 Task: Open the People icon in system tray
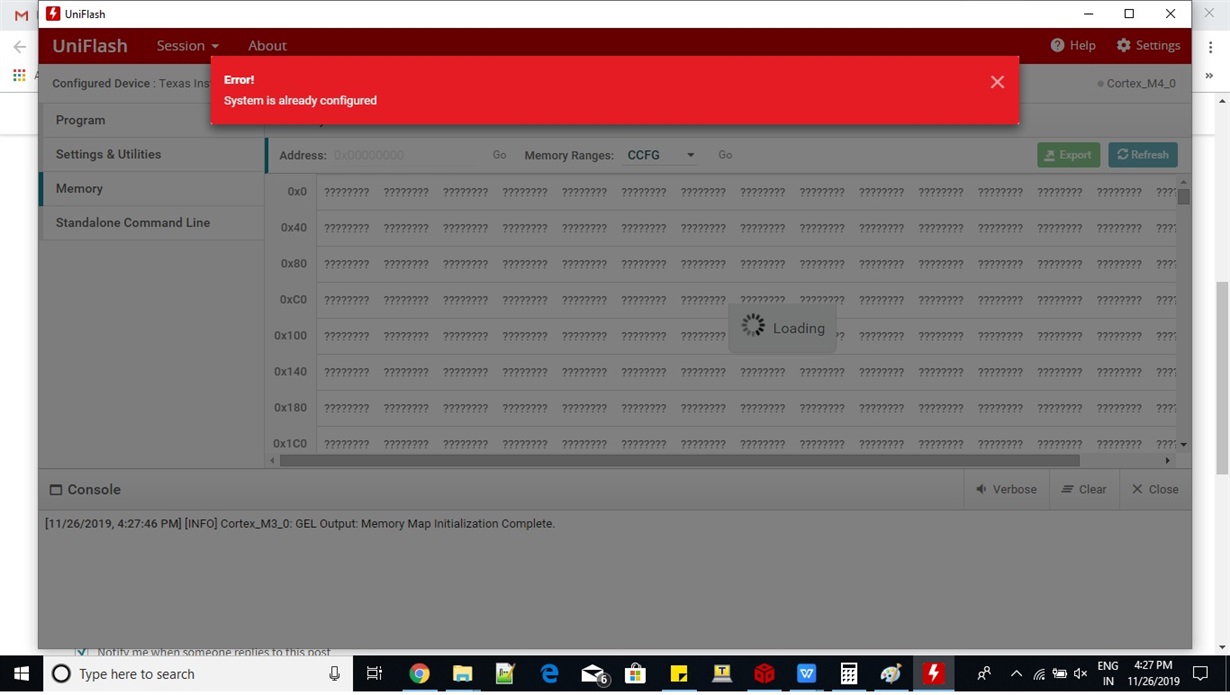984,674
